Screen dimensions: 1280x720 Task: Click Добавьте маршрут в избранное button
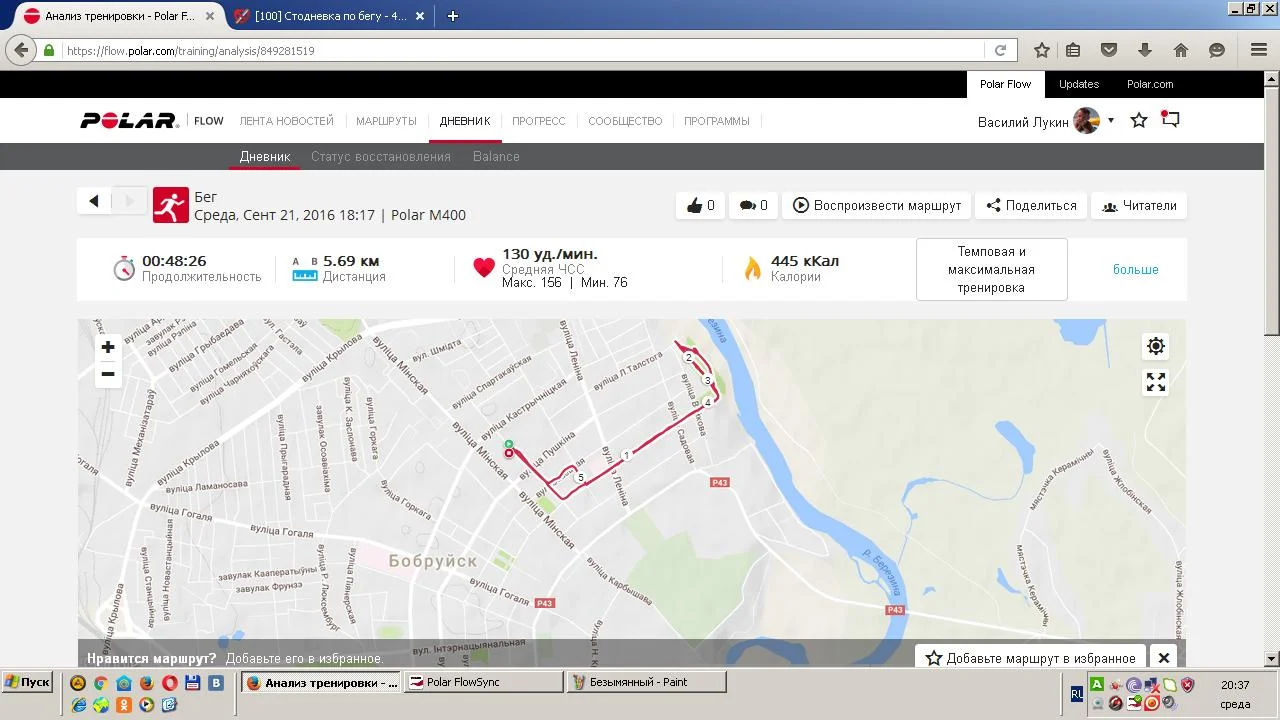(1031, 658)
